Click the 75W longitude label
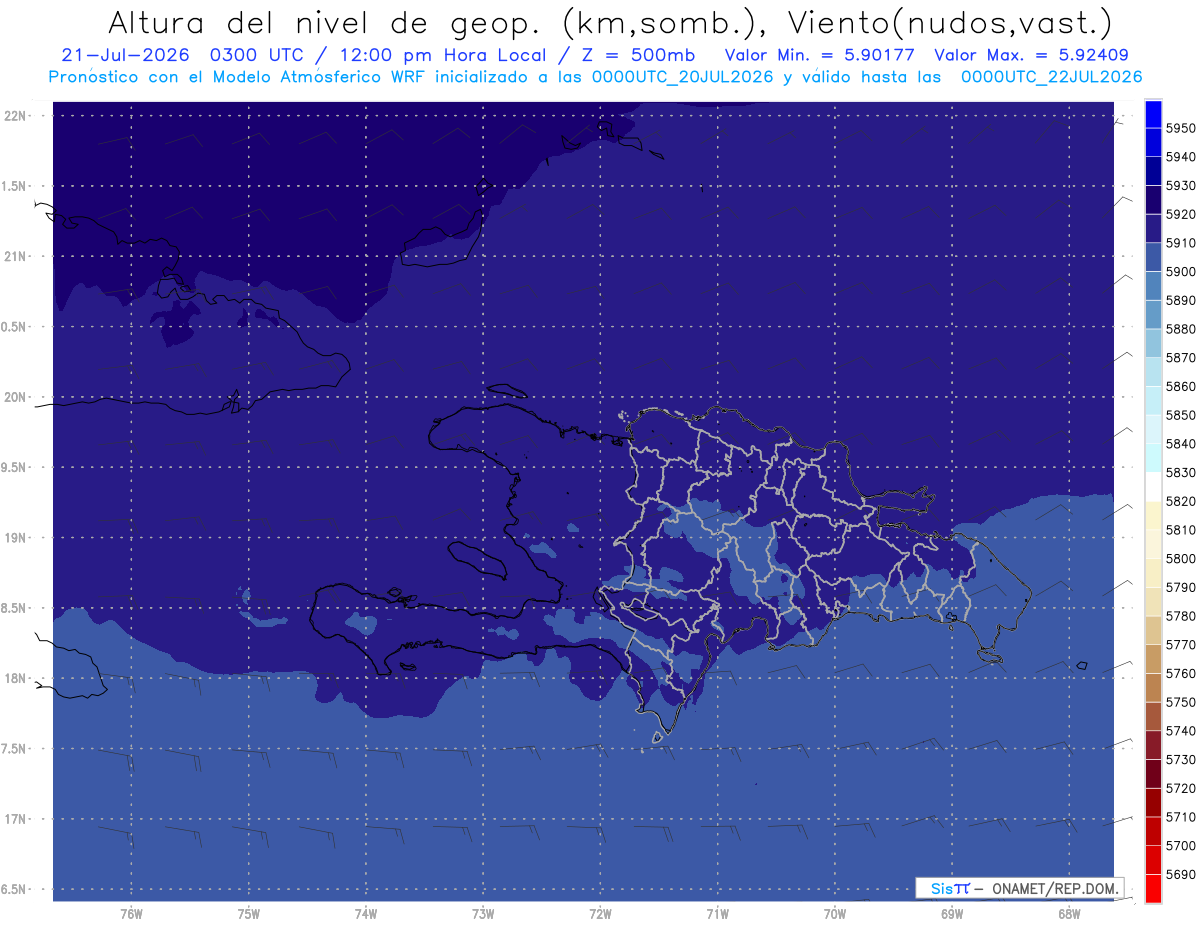Screen dimensions: 1200x927 point(249,913)
